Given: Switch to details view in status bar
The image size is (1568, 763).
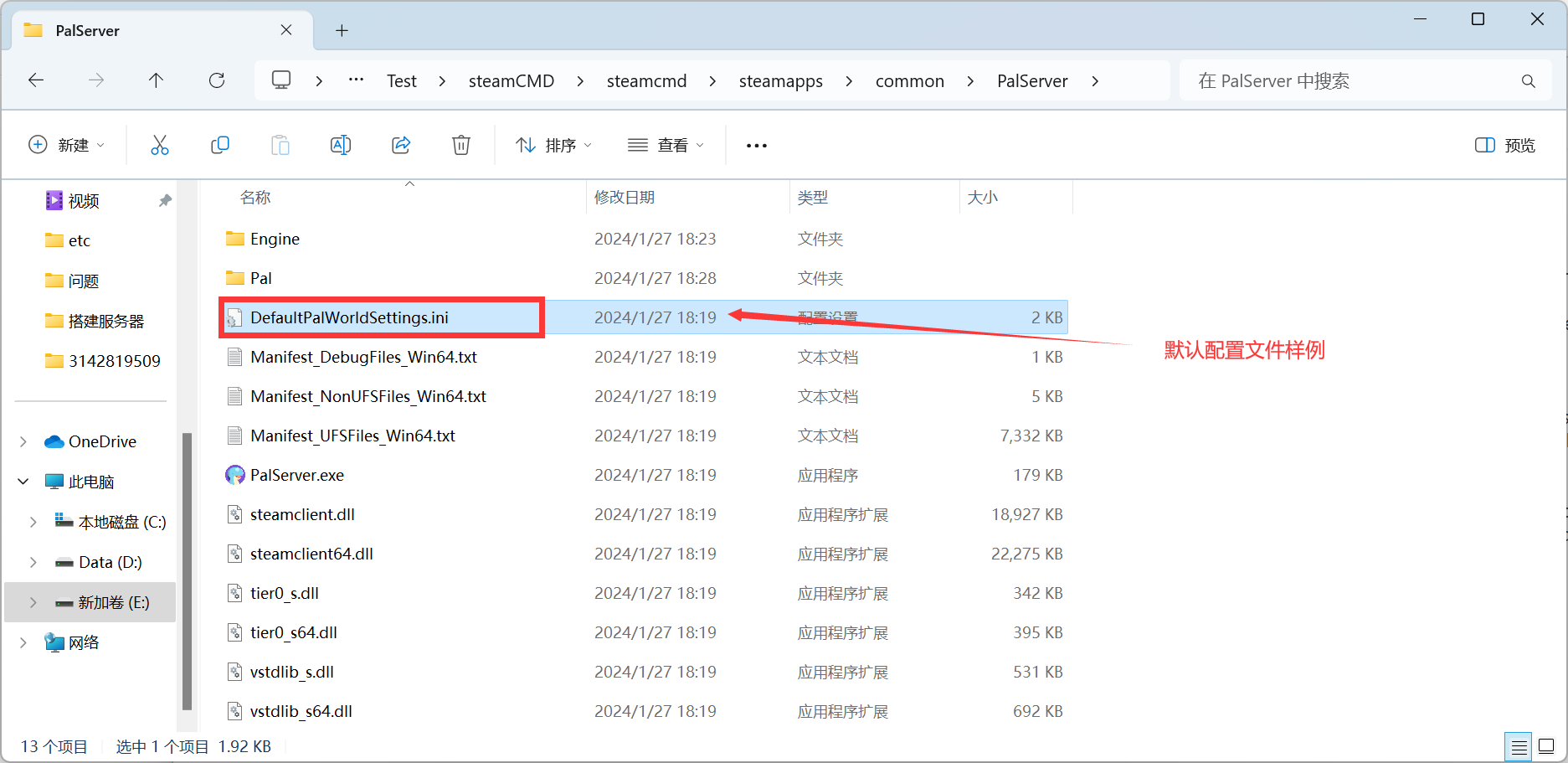Looking at the screenshot, I should 1519,746.
